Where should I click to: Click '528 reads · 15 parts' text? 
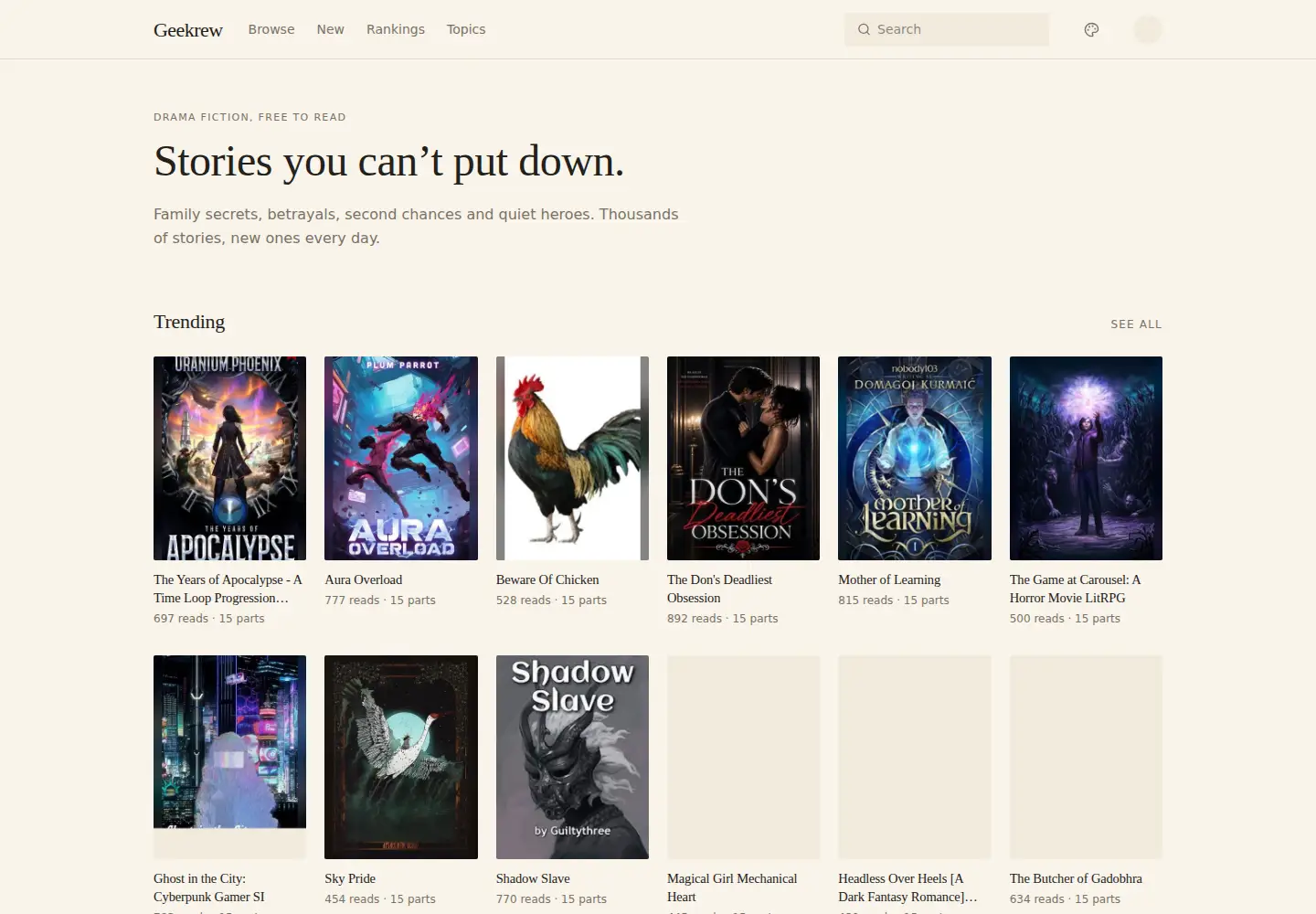pyautogui.click(x=551, y=600)
